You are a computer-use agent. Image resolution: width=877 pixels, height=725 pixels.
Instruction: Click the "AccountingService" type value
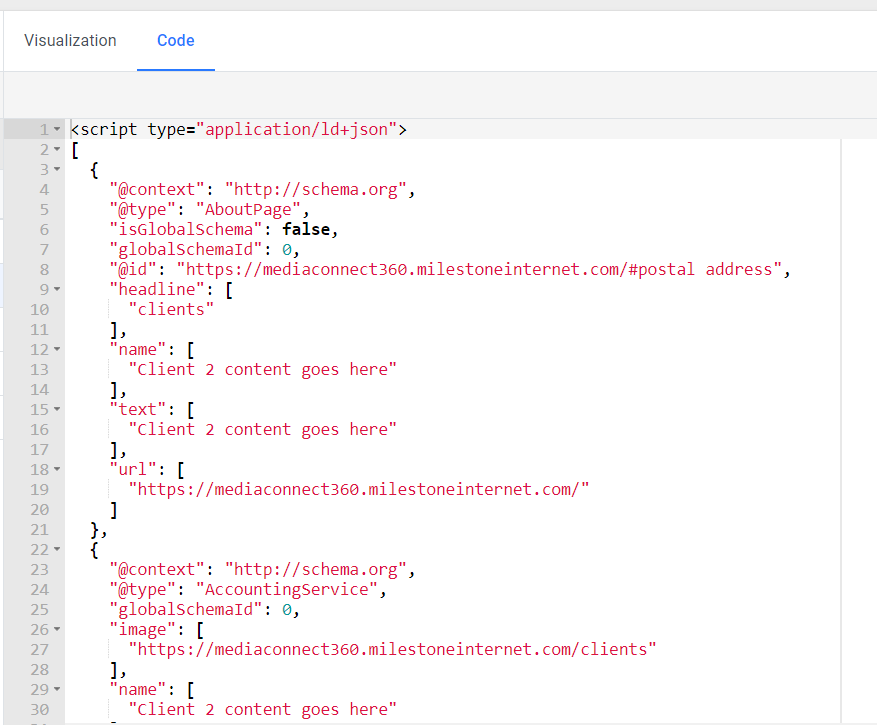tap(287, 590)
